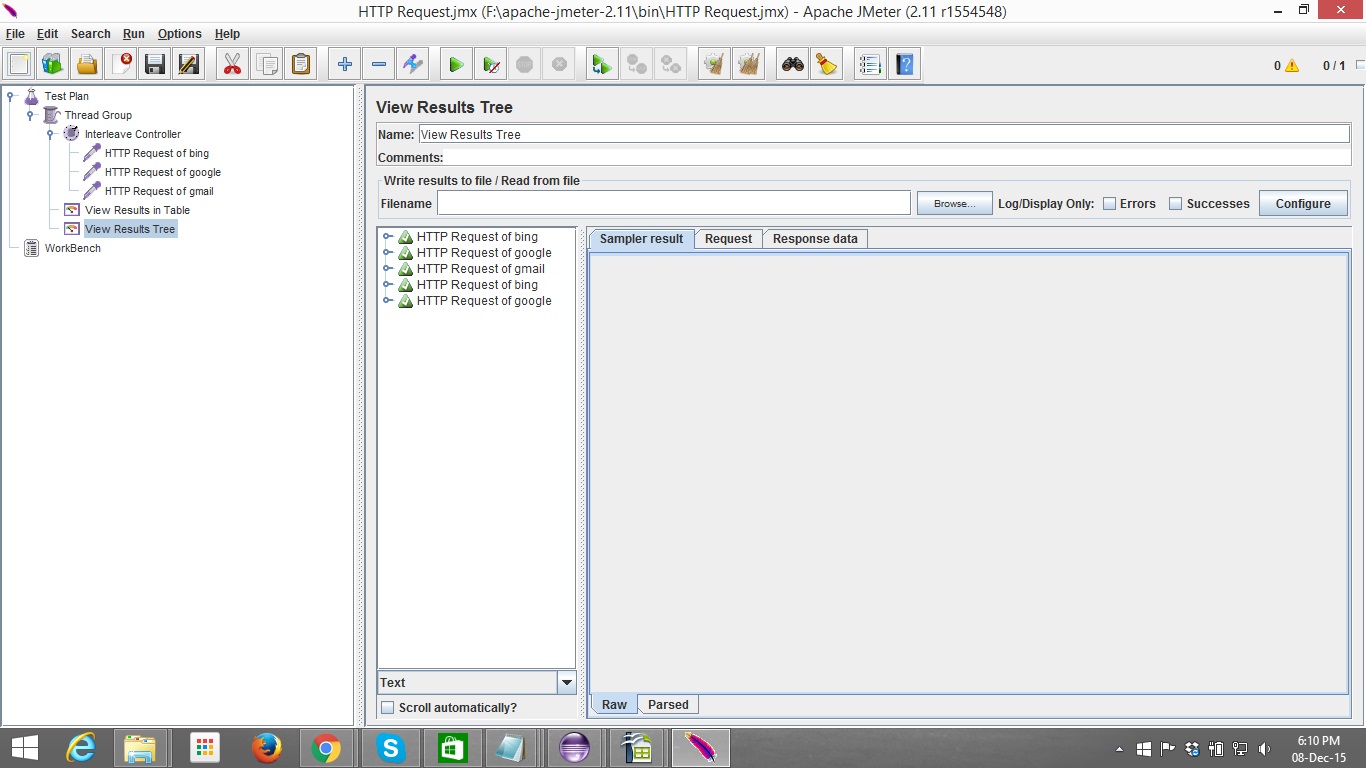Click the Help question mark icon
This screenshot has width=1366, height=768.
pyautogui.click(x=904, y=65)
